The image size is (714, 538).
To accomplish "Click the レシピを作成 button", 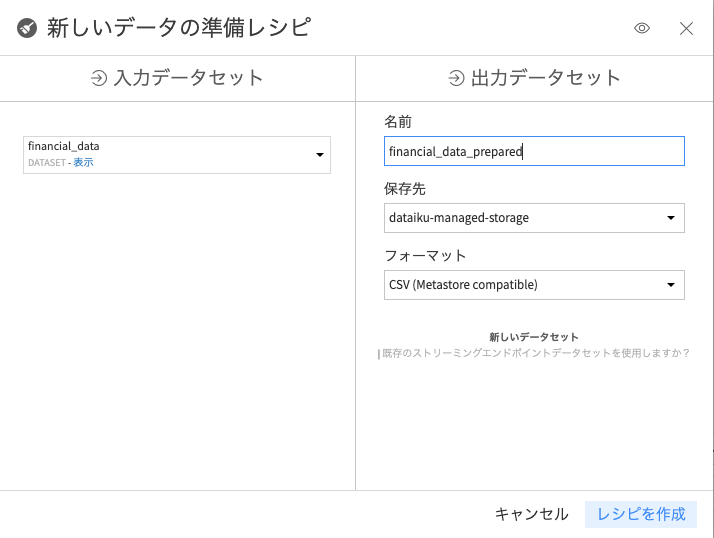I will point(641,514).
